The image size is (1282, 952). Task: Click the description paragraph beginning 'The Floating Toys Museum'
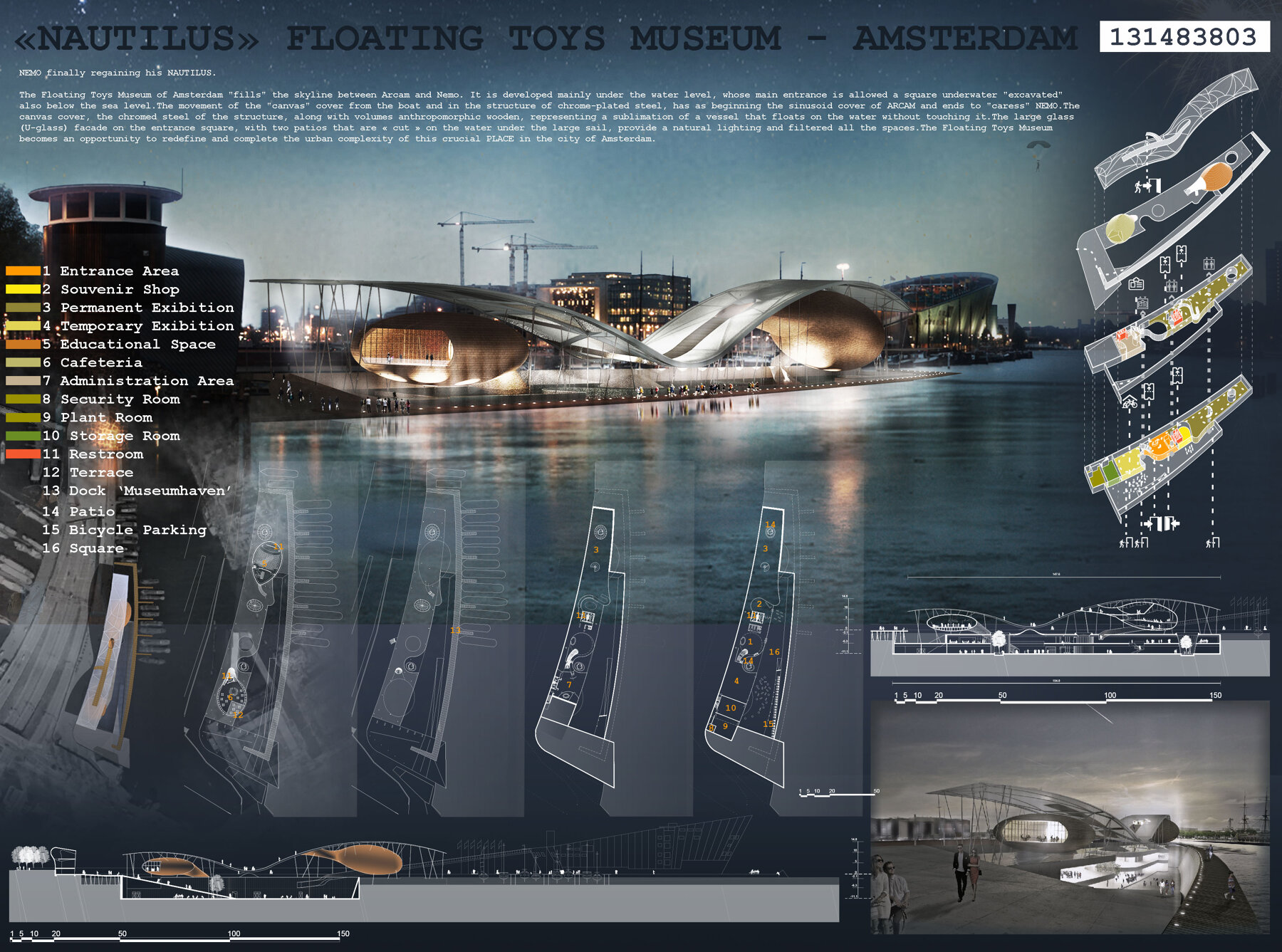pos(550,117)
